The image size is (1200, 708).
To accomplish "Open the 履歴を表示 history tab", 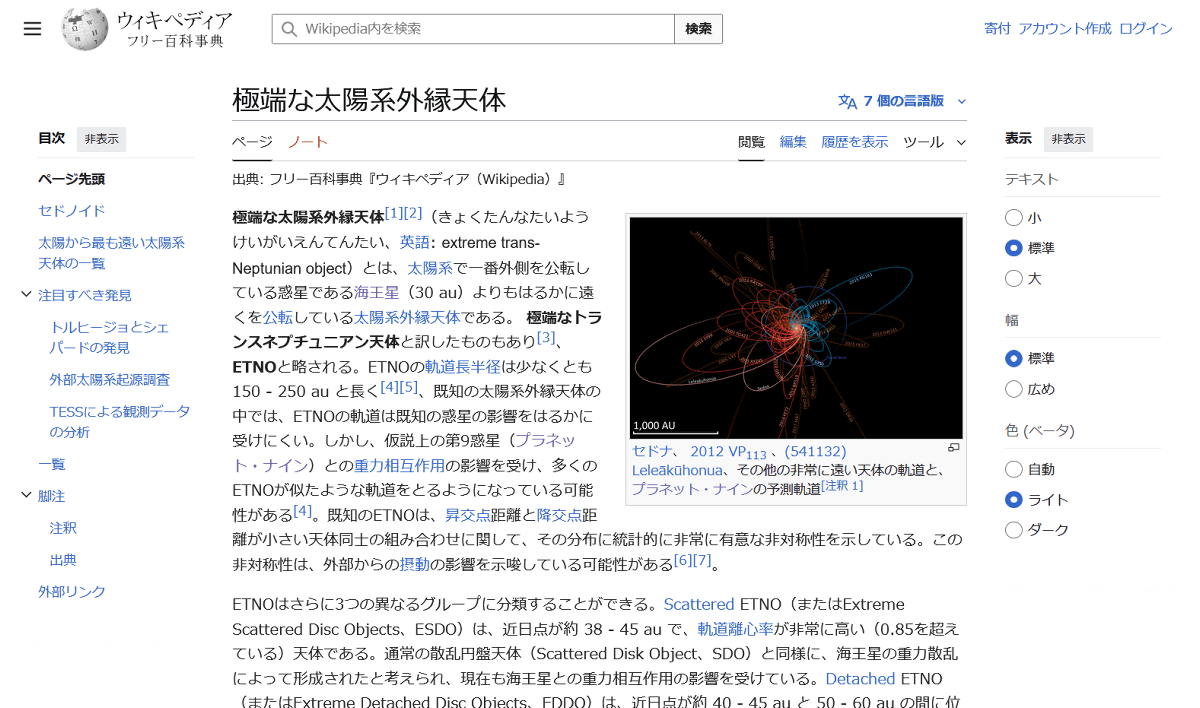I will click(854, 142).
